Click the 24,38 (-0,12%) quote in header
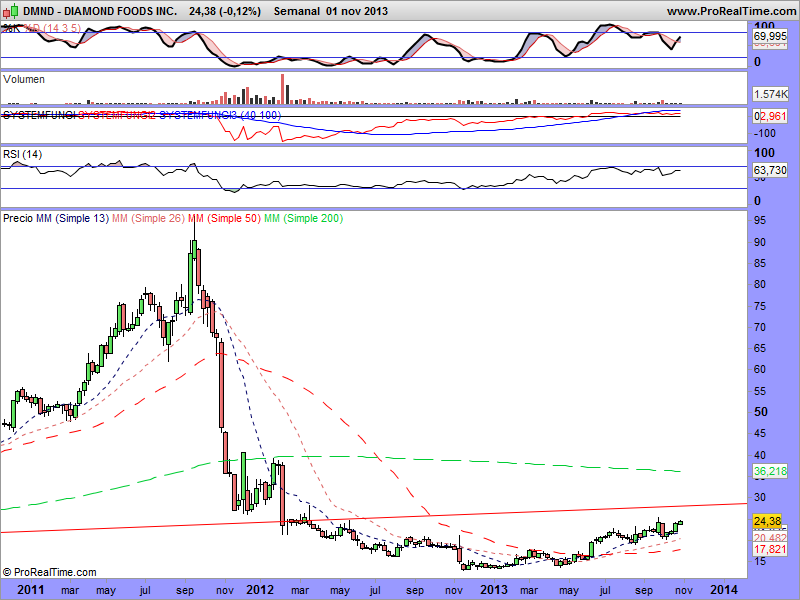The height and width of the screenshot is (600, 800). (x=224, y=11)
